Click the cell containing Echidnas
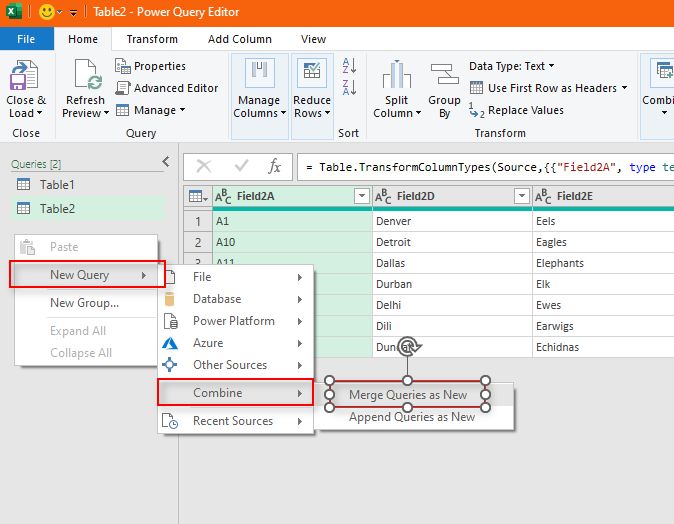 tap(603, 347)
